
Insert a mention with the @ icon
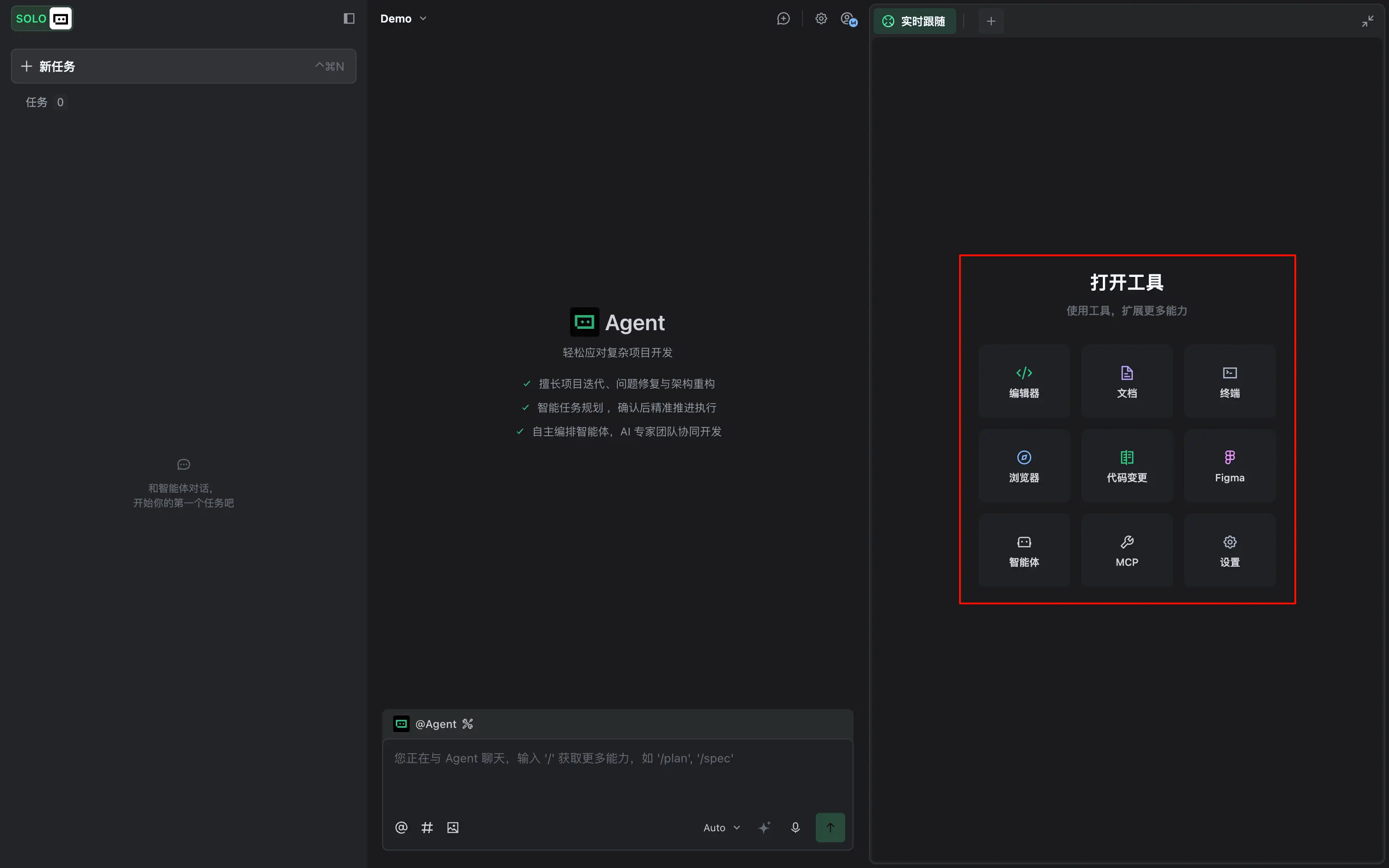click(401, 827)
